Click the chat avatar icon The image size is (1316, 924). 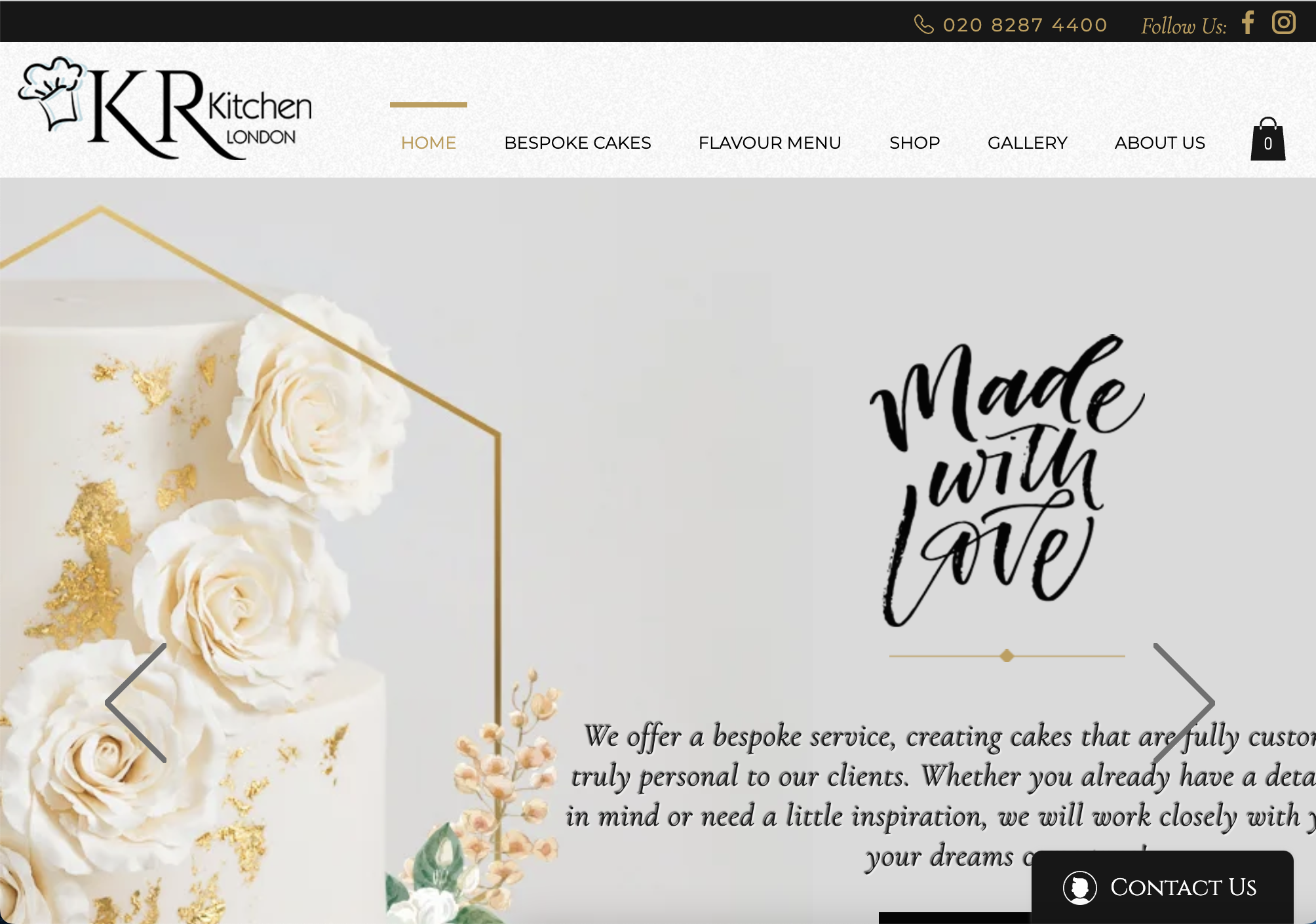pos(1079,887)
